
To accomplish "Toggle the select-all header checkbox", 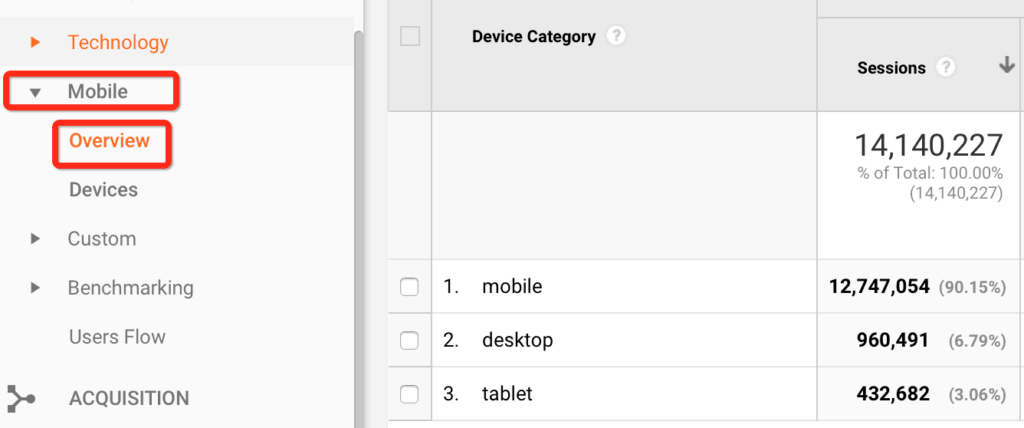I will coord(410,37).
